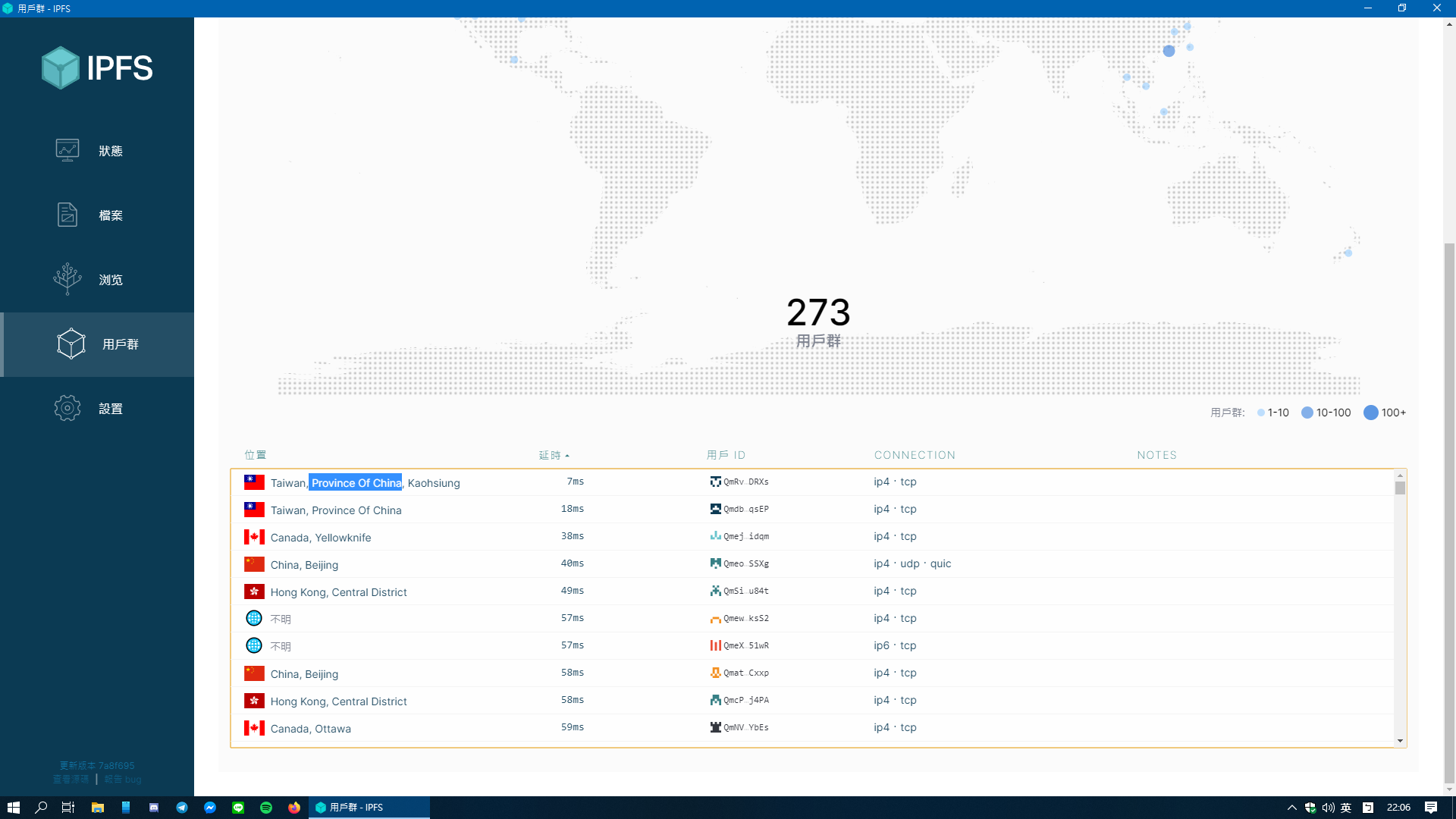Click the China flag in 40ms row
Screen dimensions: 1456x819
click(254, 564)
